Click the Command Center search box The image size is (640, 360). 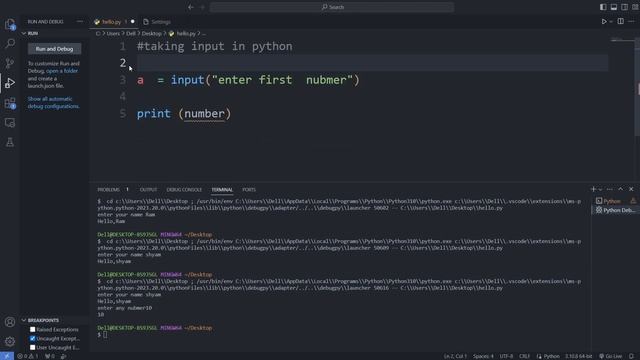tap(332, 7)
